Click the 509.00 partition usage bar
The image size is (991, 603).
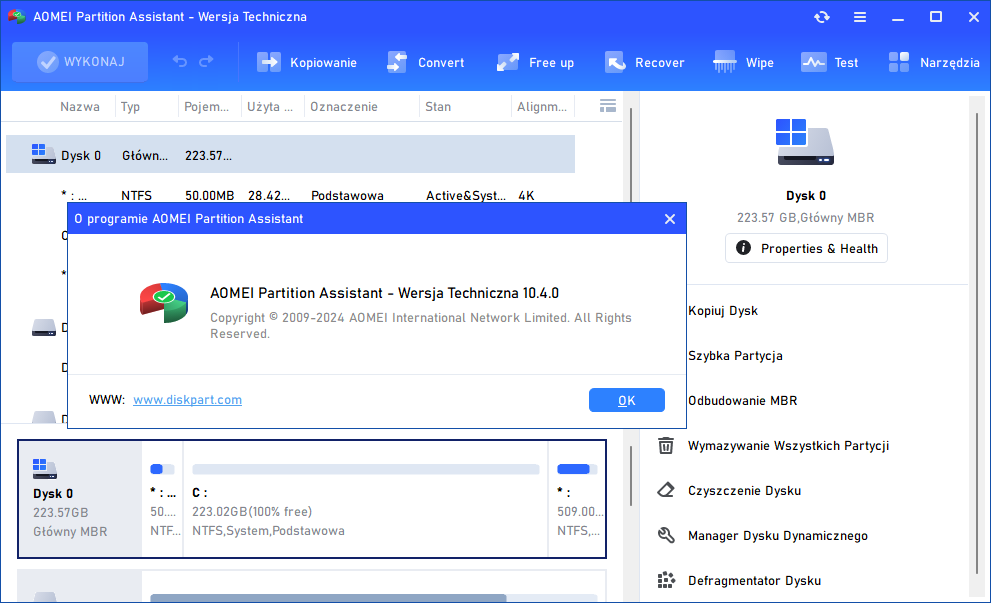577,469
